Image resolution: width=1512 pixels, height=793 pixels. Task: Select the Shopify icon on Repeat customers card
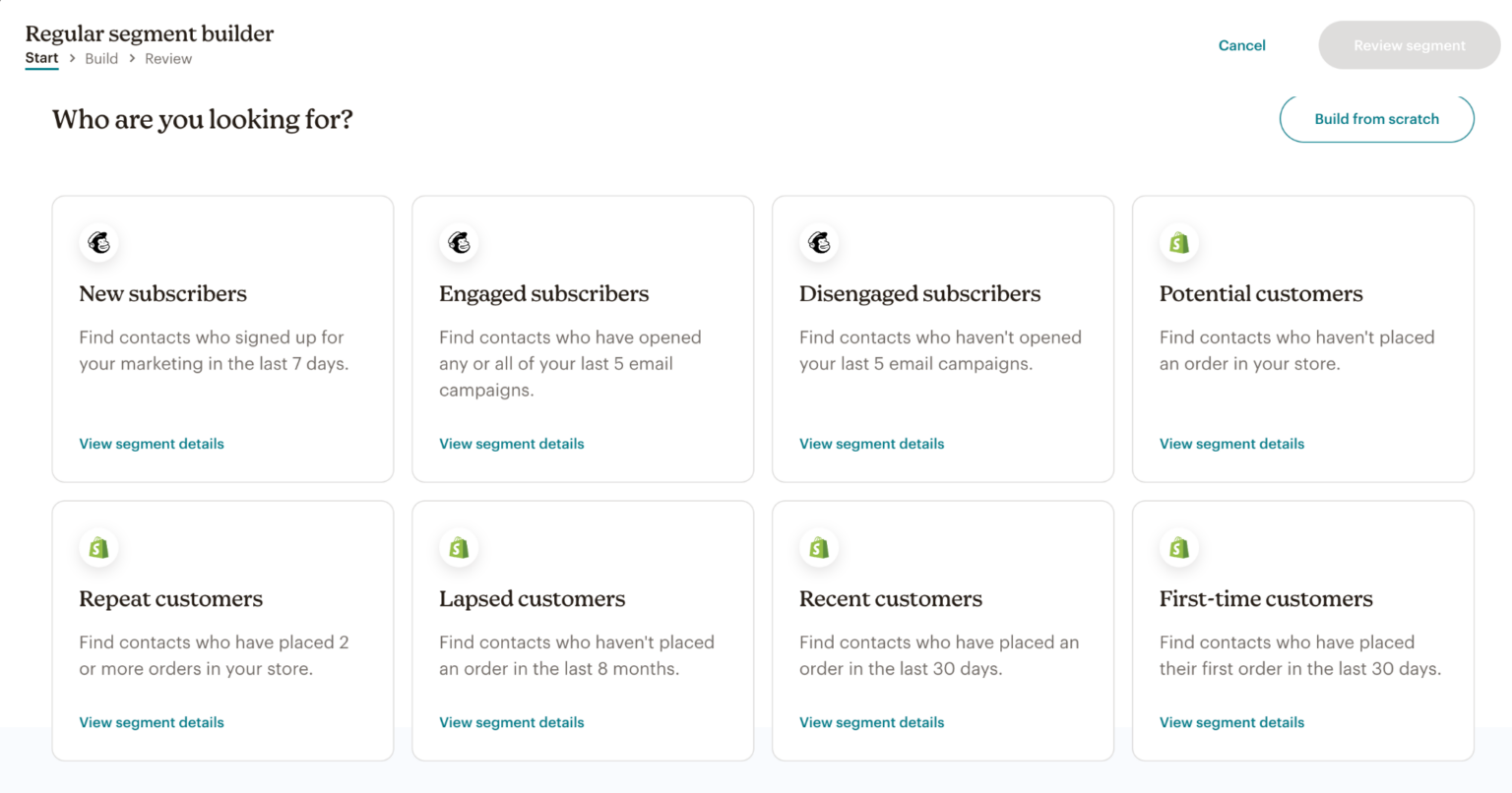[98, 548]
